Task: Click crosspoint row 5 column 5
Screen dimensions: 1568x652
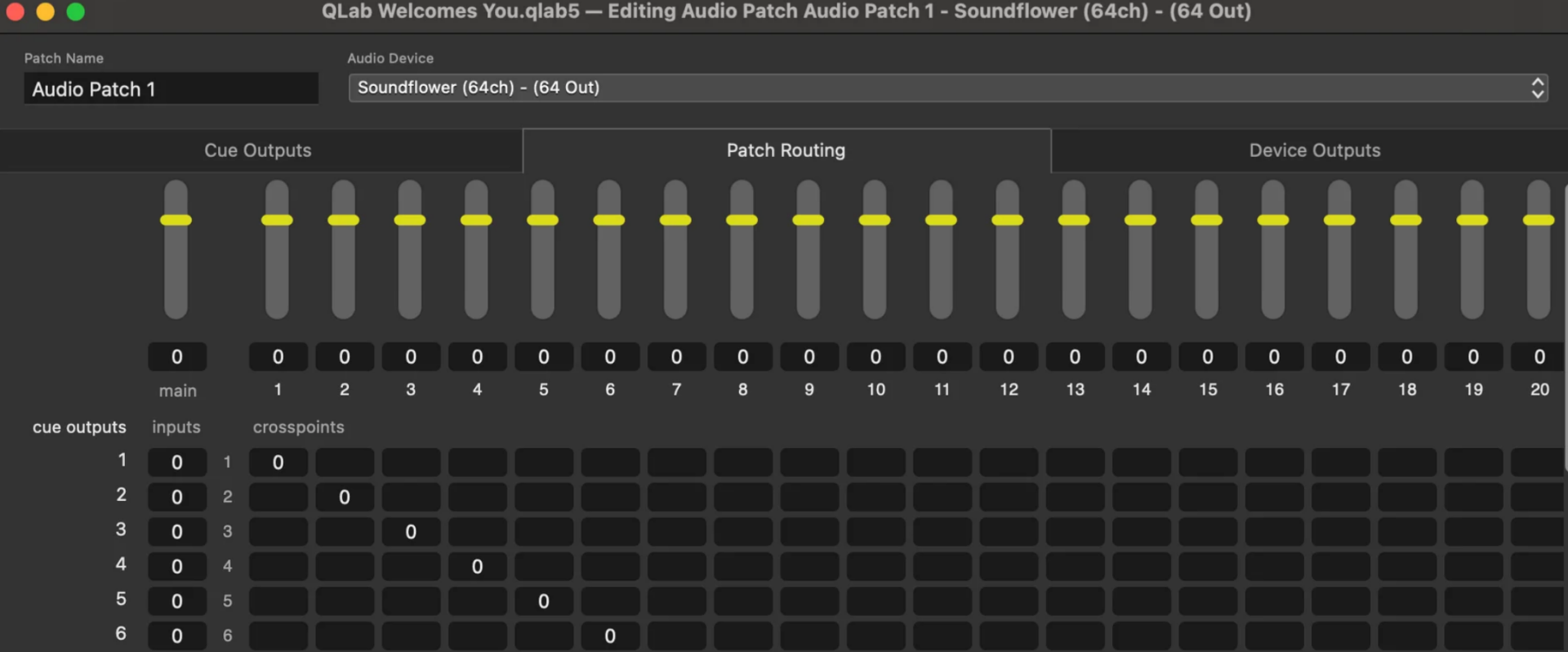Action: (544, 601)
